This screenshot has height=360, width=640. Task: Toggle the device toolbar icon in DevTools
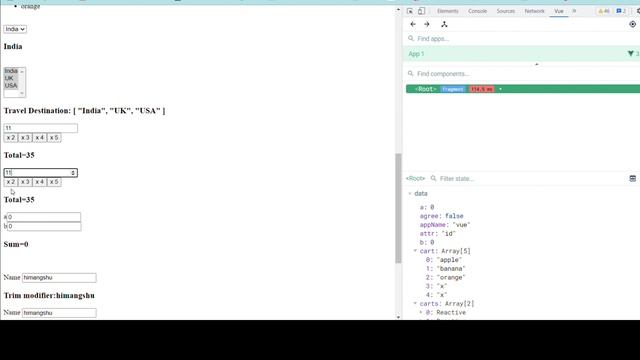[x=421, y=11]
